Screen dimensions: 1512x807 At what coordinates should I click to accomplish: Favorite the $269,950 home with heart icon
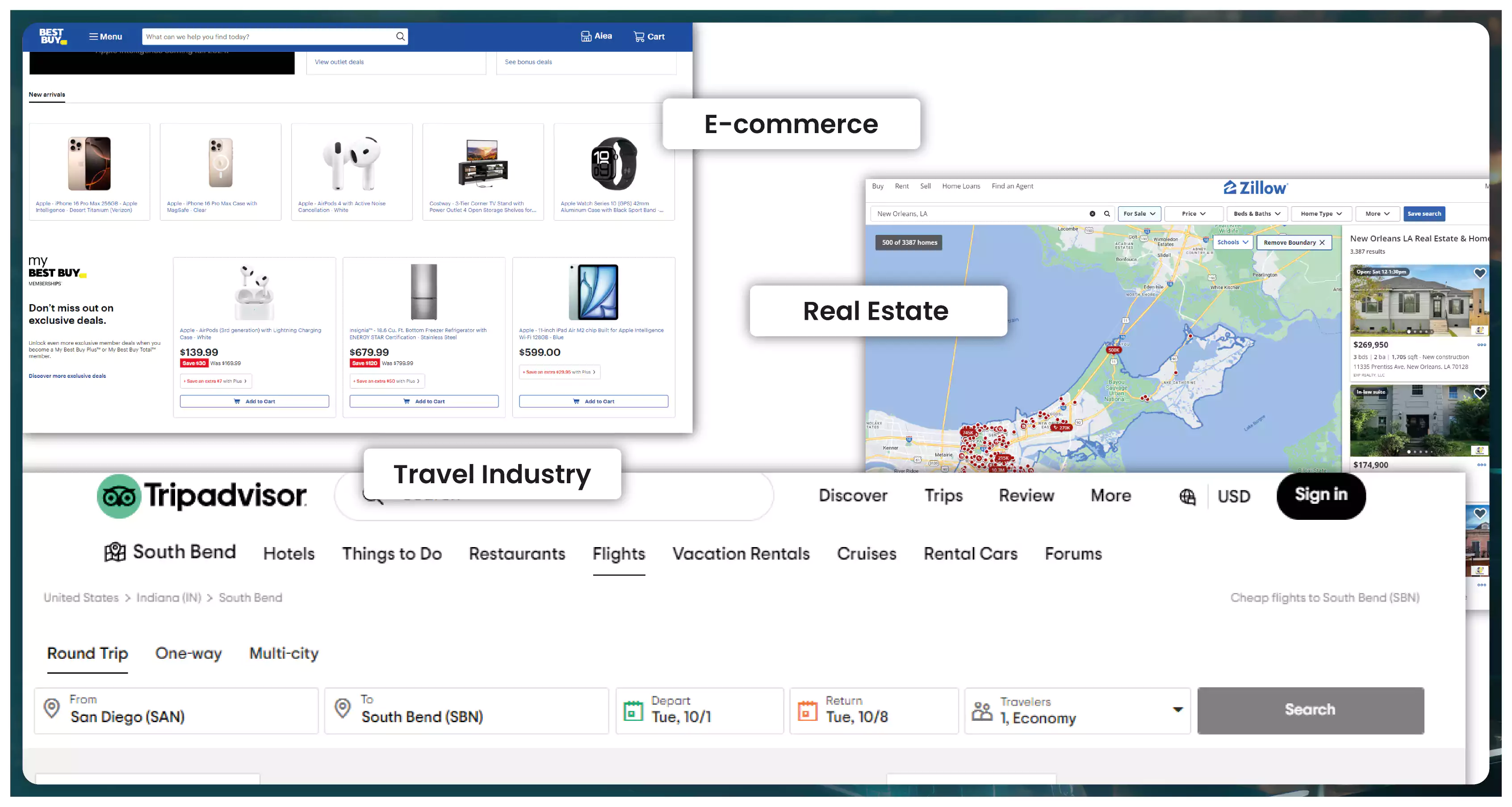(x=1480, y=273)
